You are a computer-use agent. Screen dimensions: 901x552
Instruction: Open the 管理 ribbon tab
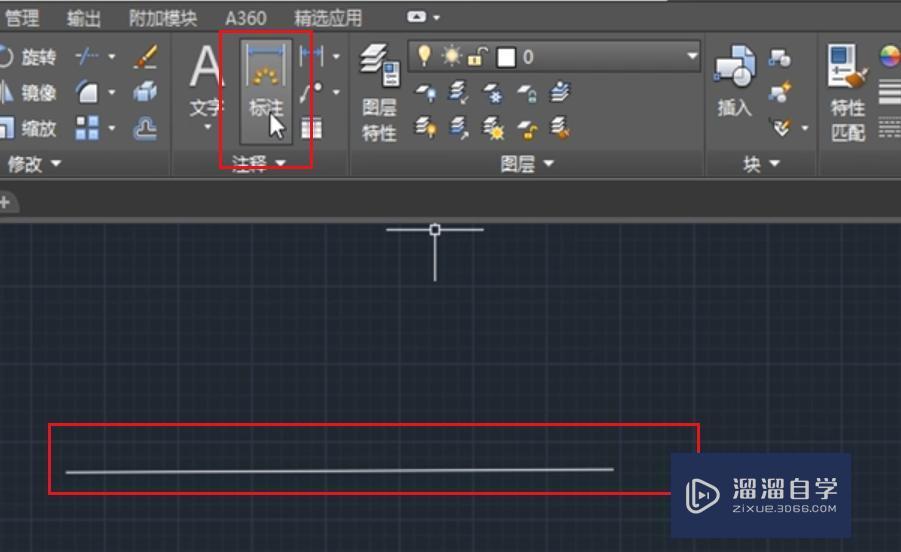click(x=21, y=18)
